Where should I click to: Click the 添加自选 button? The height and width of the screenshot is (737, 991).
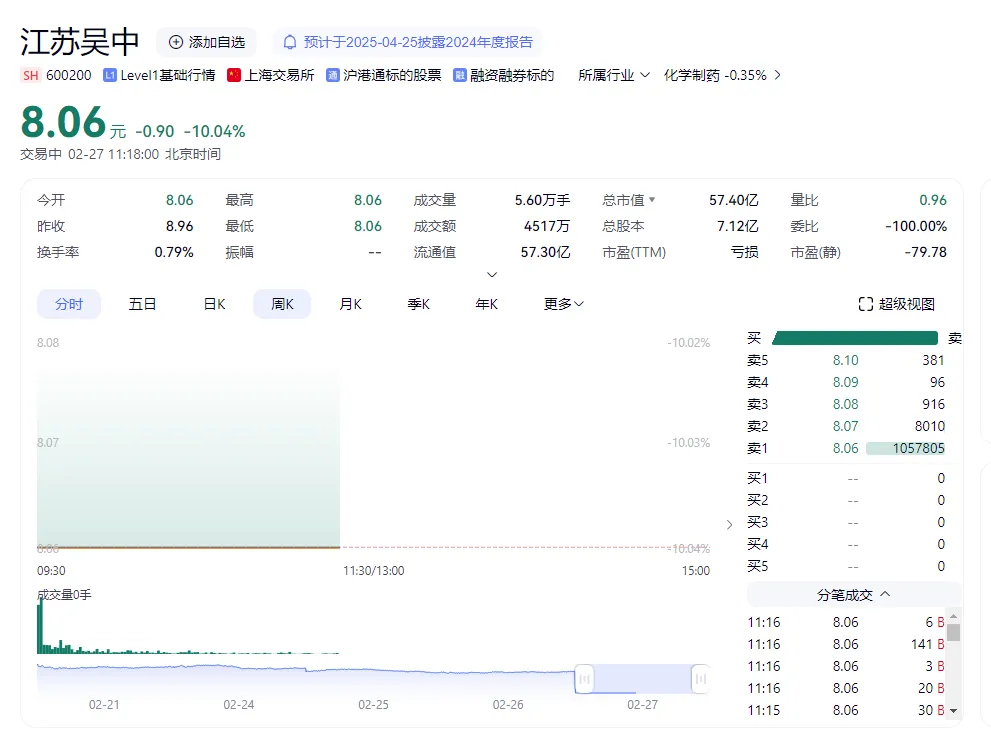pyautogui.click(x=206, y=42)
